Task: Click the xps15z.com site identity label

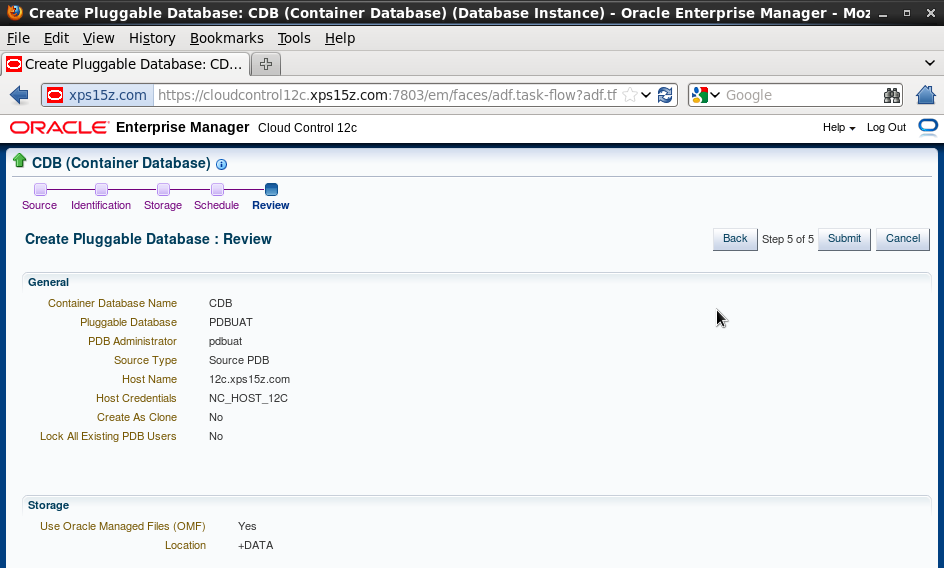Action: click(x=107, y=95)
